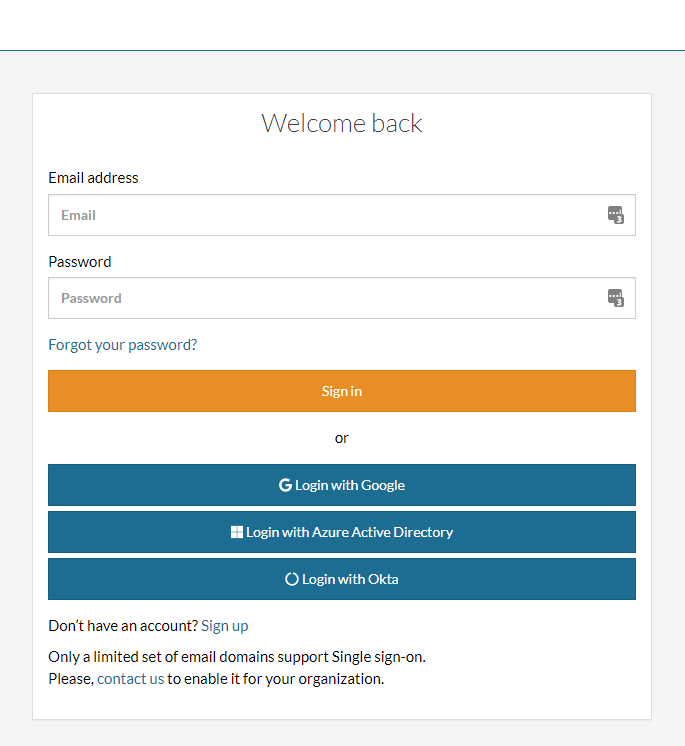Click the Welcome back heading
The height and width of the screenshot is (746, 685).
point(342,123)
